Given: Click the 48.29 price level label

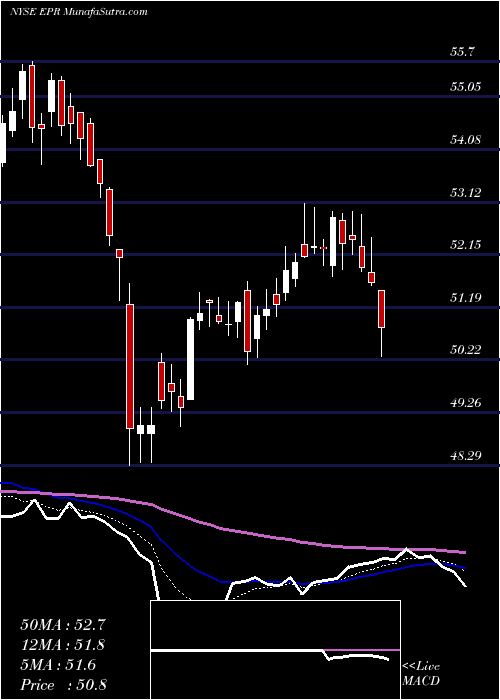Looking at the screenshot, I should (x=466, y=456).
